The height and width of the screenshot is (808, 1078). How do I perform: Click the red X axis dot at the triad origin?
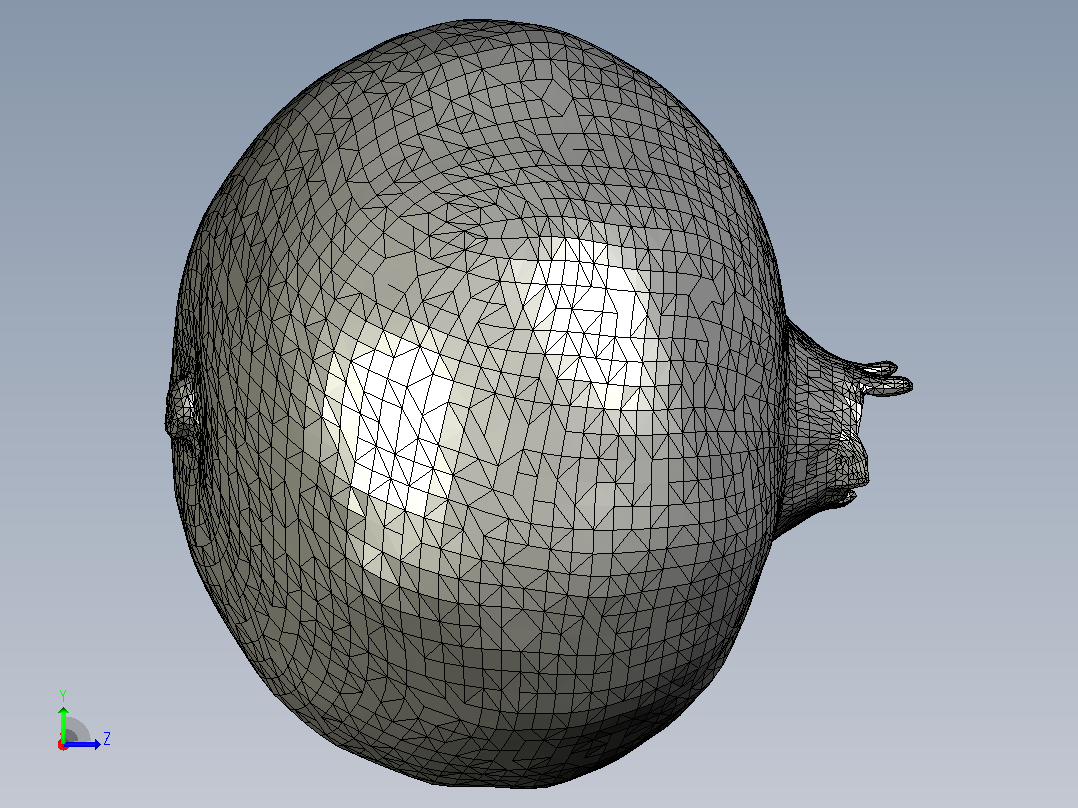pos(63,745)
